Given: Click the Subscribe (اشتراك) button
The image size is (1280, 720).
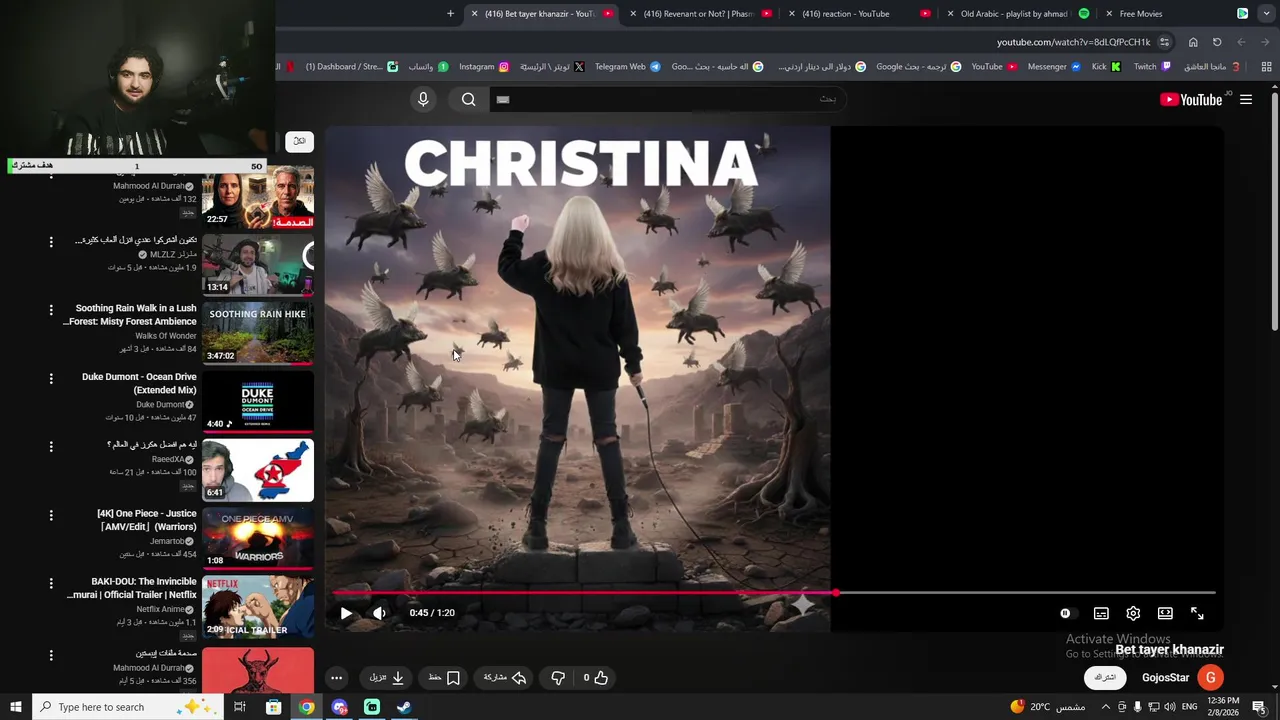Looking at the screenshot, I should tap(1105, 677).
